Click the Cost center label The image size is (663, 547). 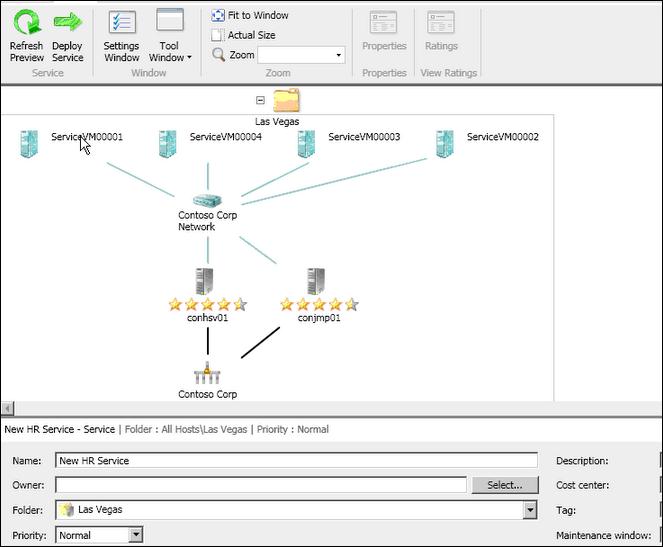click(x=583, y=485)
